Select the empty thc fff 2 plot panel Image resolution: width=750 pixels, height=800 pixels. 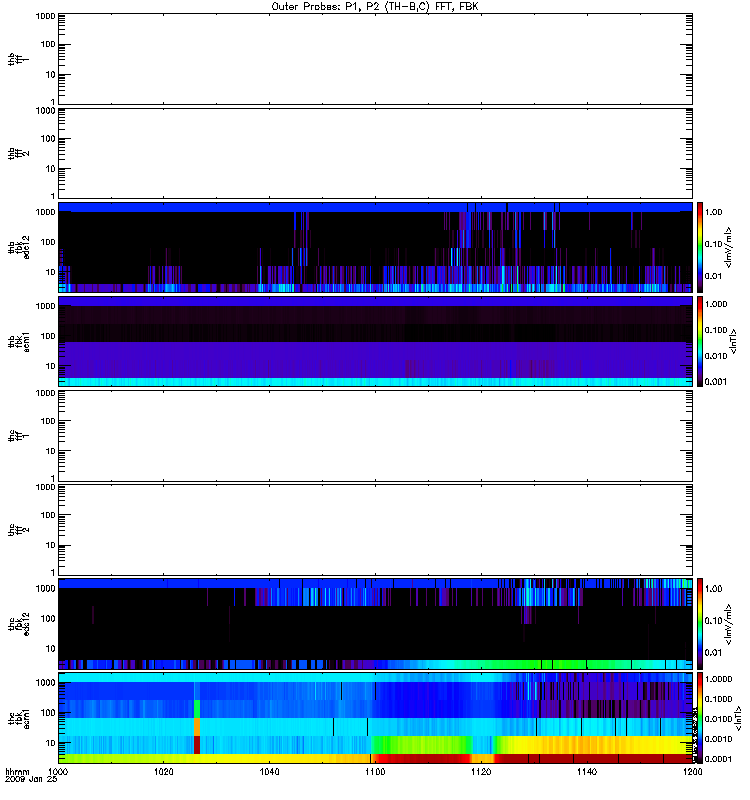375,530
